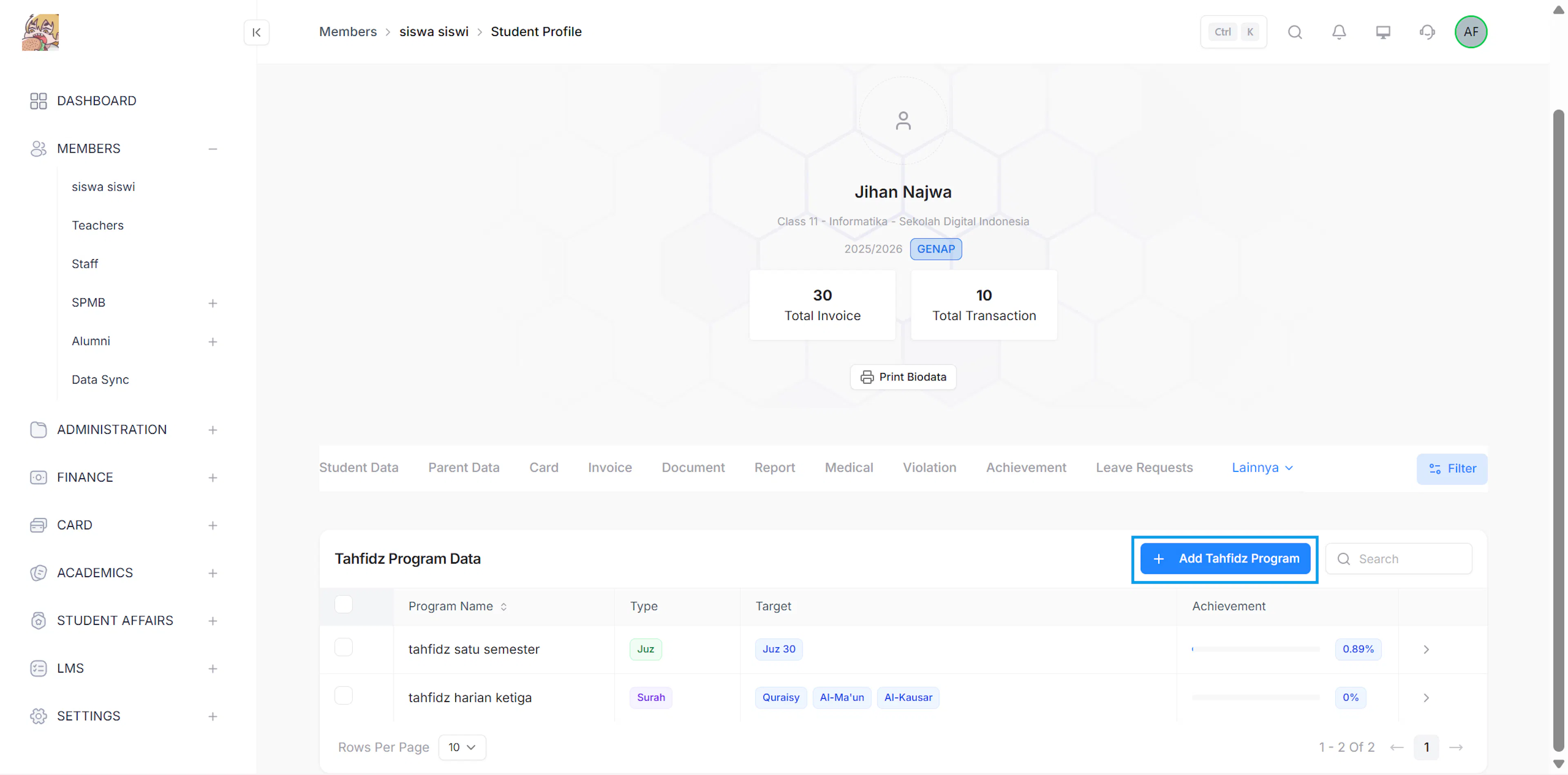Open the Filter button
The image size is (1568, 775).
click(x=1452, y=469)
